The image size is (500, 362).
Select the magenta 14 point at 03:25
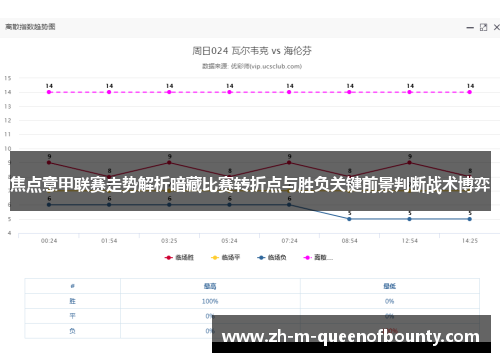coord(169,92)
